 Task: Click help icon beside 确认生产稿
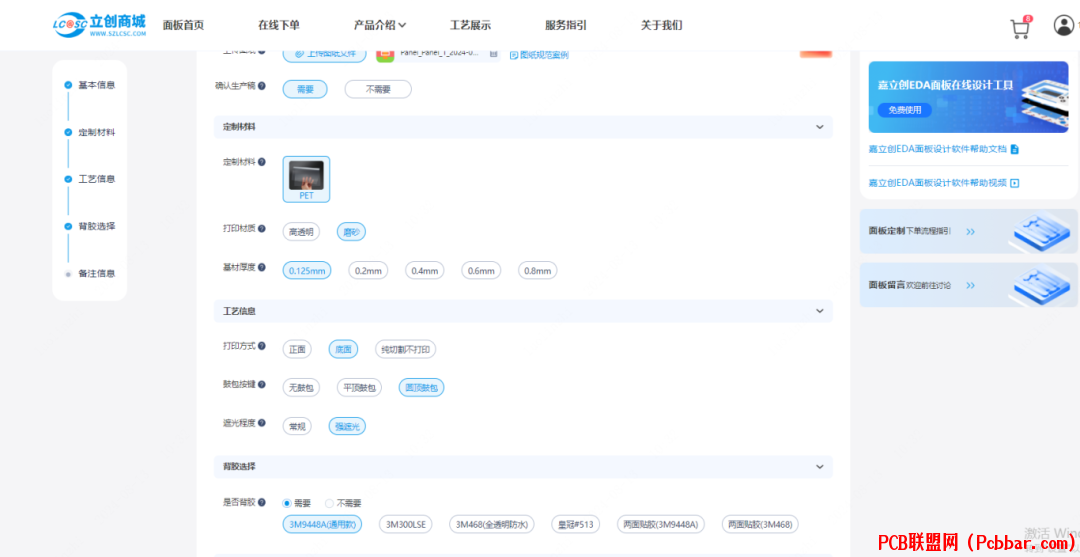click(x=262, y=86)
